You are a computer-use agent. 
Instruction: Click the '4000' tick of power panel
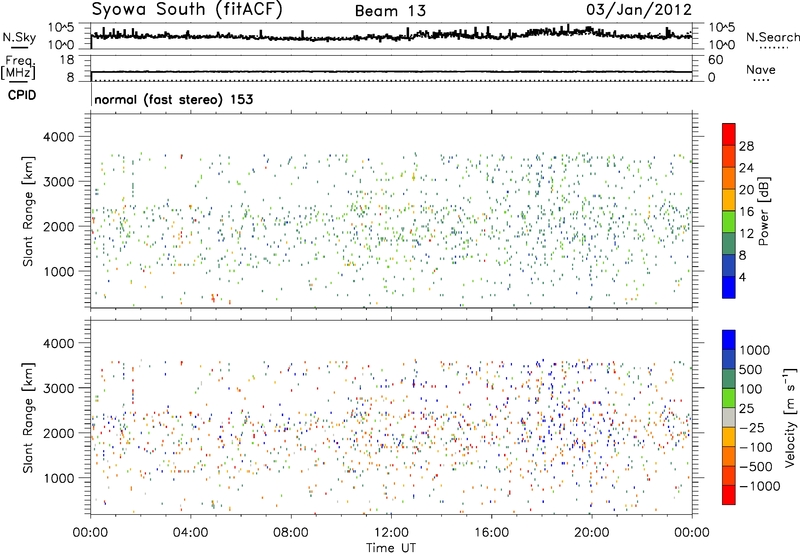tap(58, 137)
